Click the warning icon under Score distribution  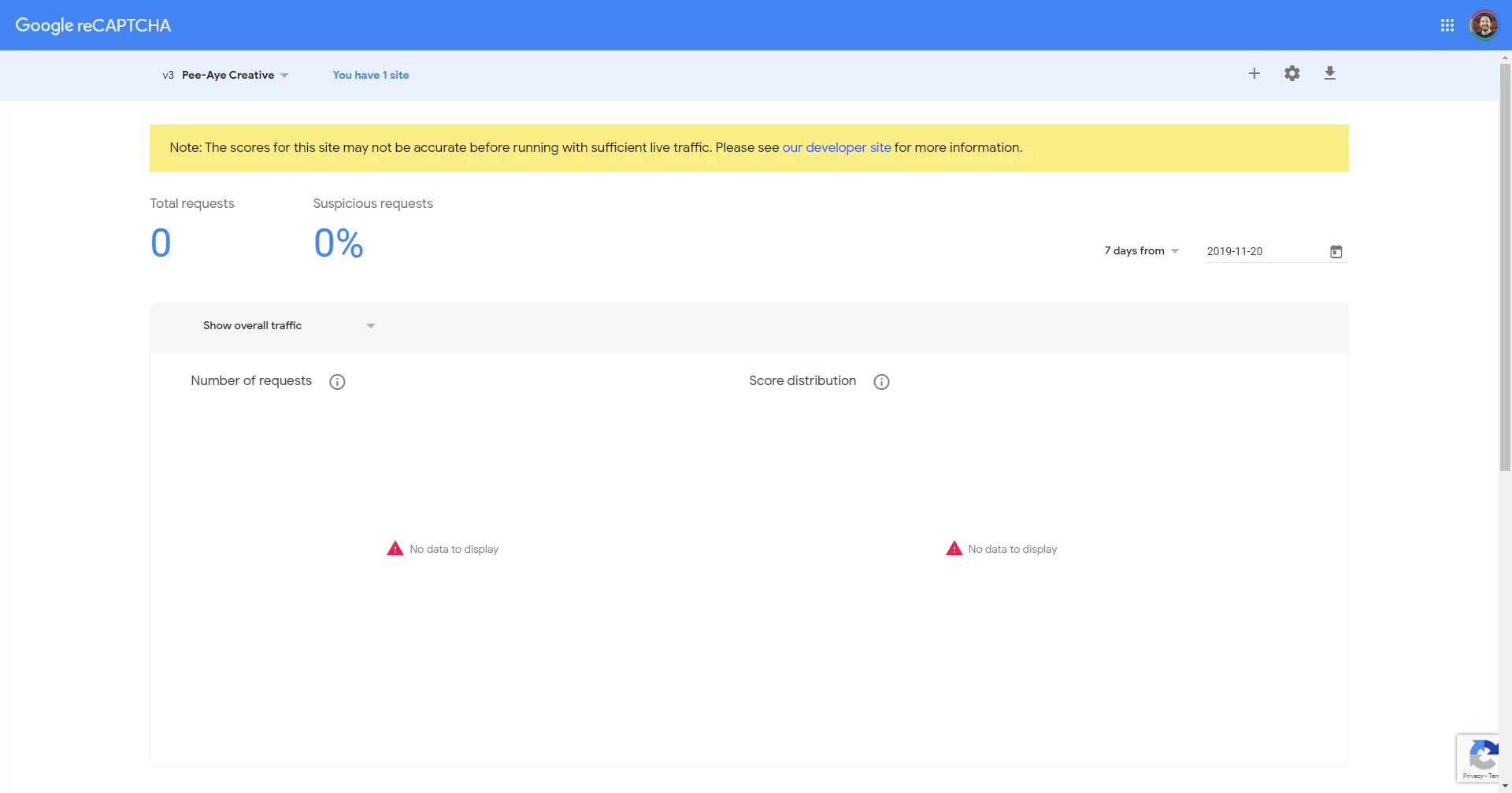point(954,549)
